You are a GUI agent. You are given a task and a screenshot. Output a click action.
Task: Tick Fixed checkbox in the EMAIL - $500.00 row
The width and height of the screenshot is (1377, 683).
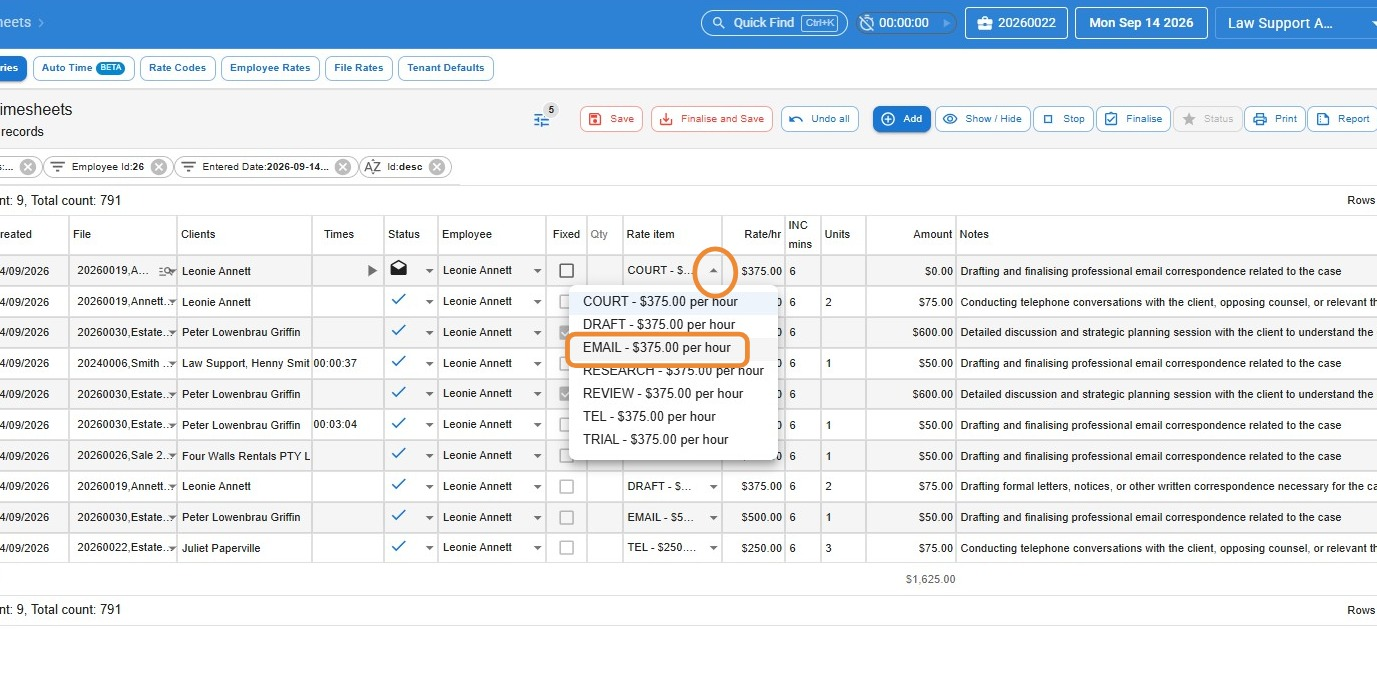(x=567, y=517)
